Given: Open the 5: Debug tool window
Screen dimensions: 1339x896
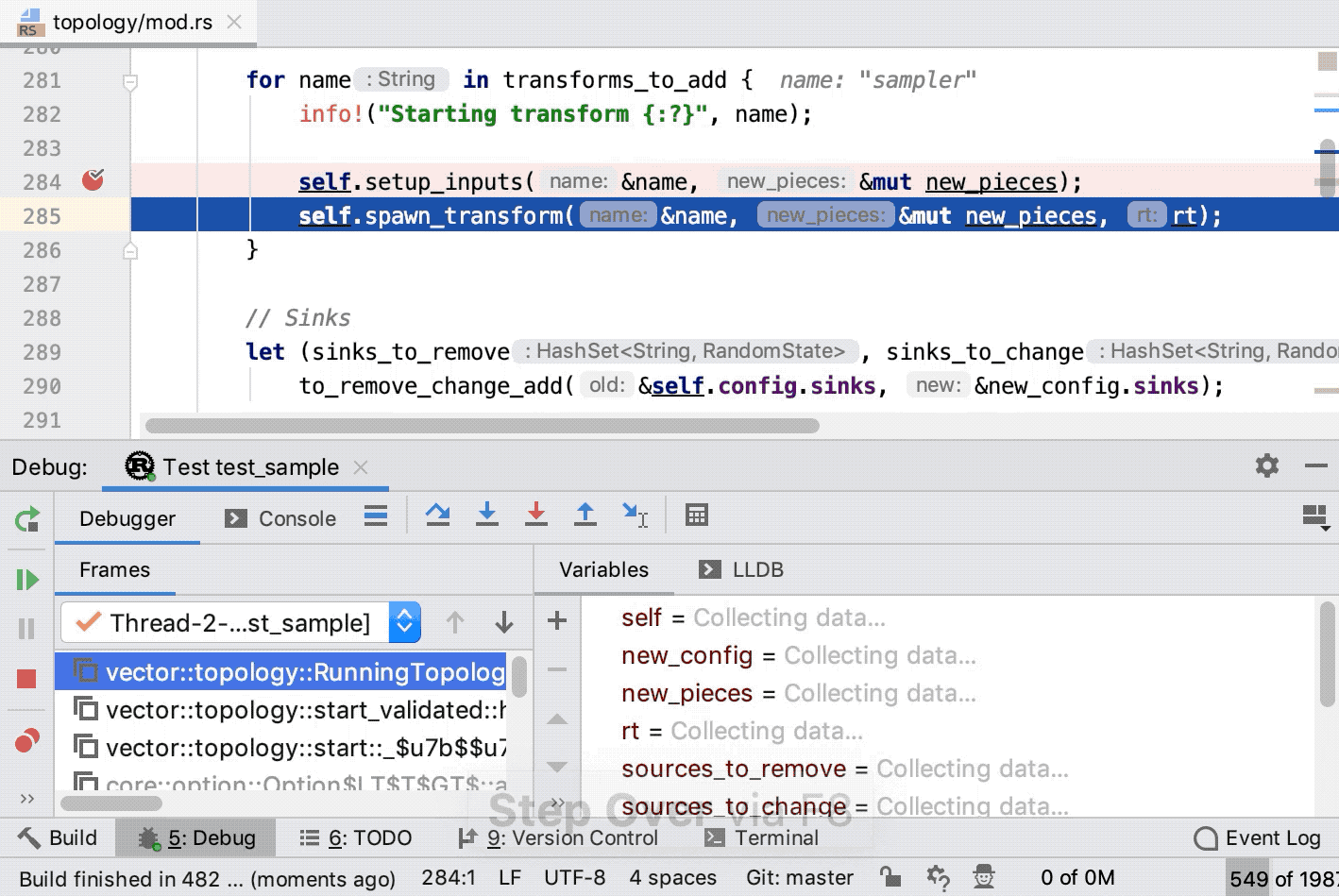Looking at the screenshot, I should point(196,837).
